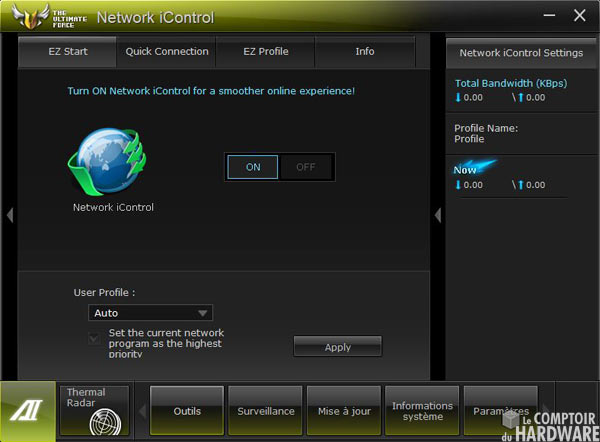This screenshot has width=600, height=442.
Task: Open Network iControl Settings
Action: pyautogui.click(x=521, y=53)
